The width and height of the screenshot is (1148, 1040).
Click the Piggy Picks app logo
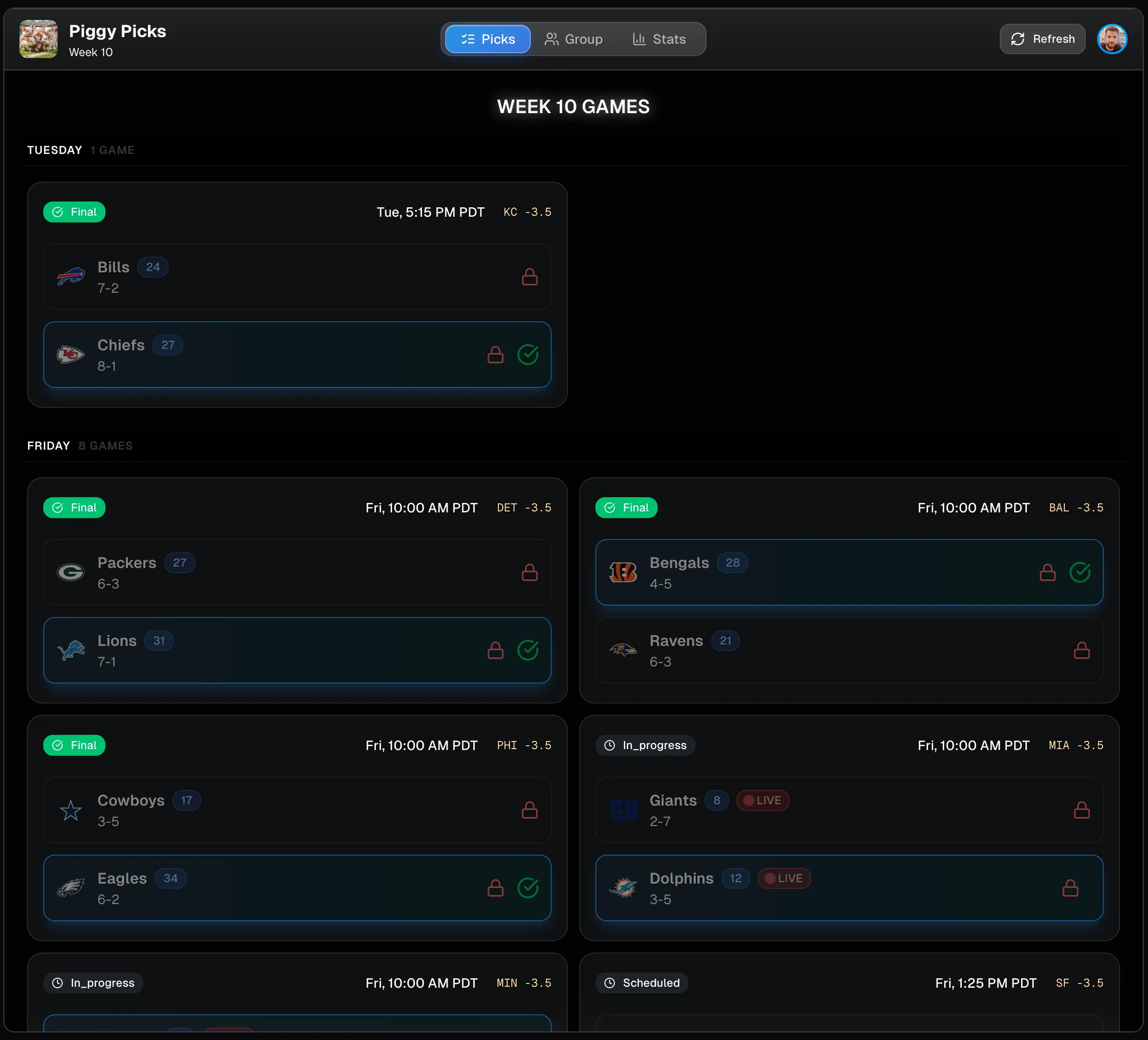tap(38, 39)
